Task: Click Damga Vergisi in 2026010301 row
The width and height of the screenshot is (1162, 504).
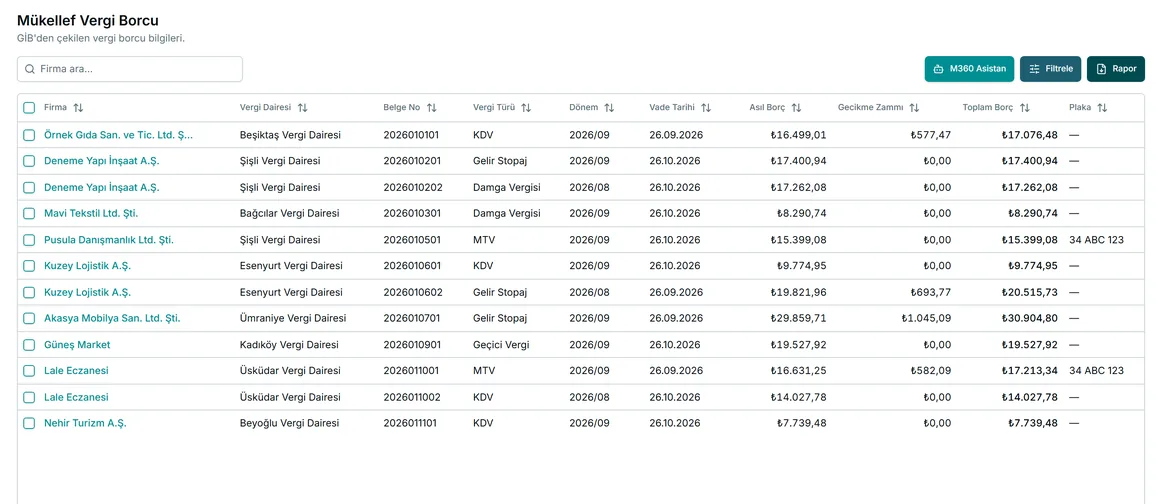Action: [x=507, y=213]
